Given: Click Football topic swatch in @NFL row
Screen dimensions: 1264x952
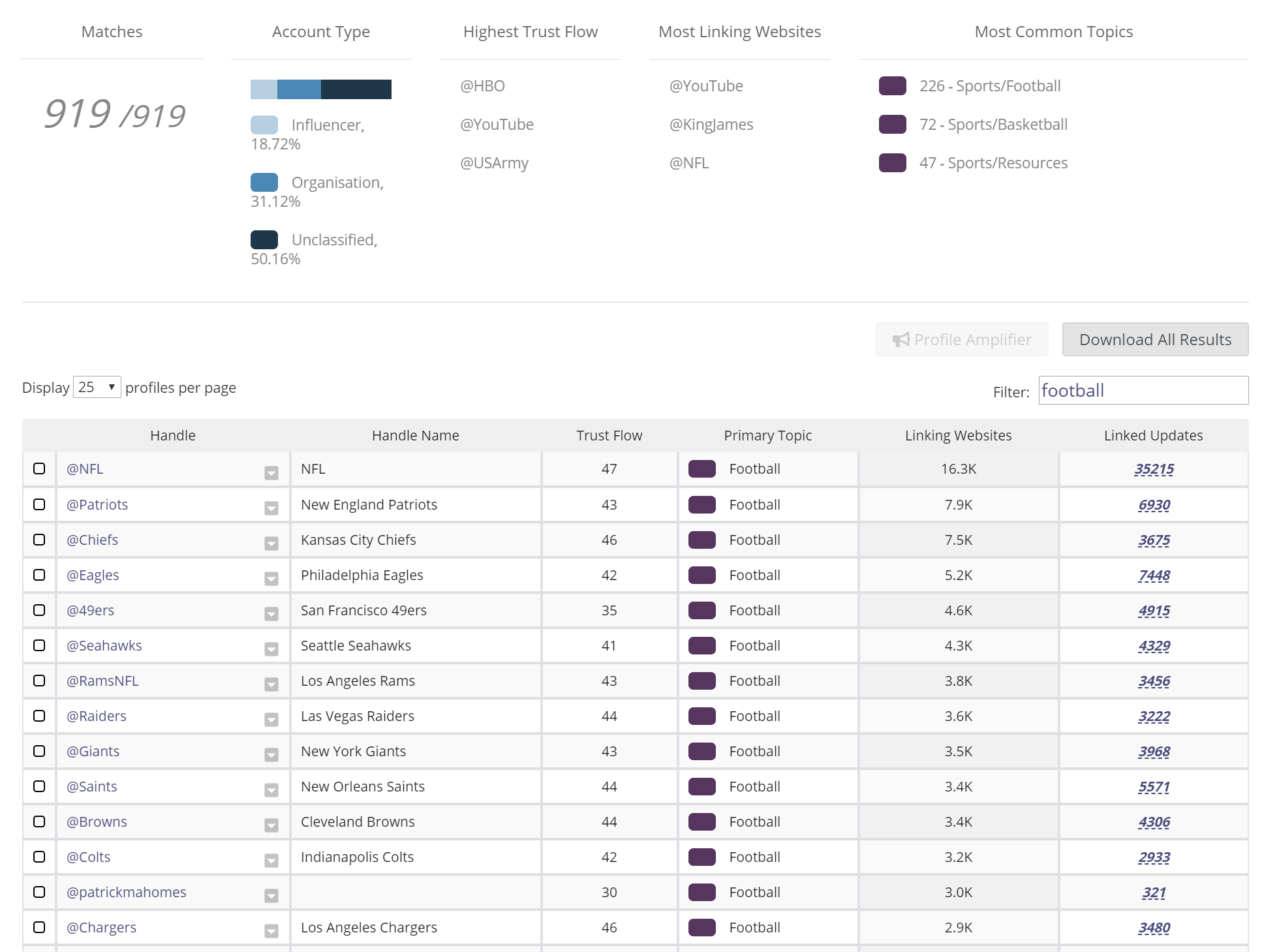Looking at the screenshot, I should pyautogui.click(x=702, y=468).
